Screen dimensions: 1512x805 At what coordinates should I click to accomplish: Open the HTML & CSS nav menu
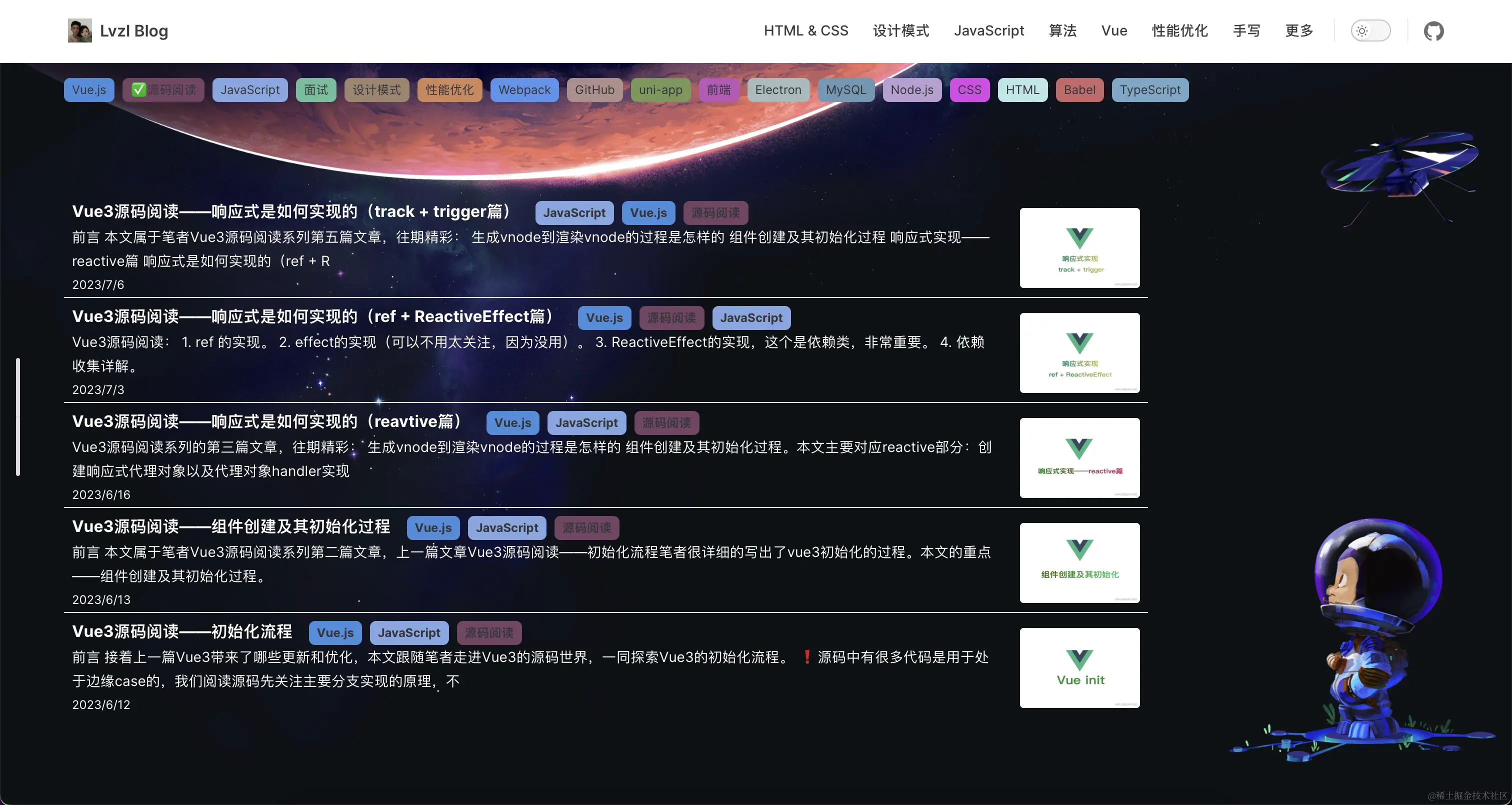point(805,30)
